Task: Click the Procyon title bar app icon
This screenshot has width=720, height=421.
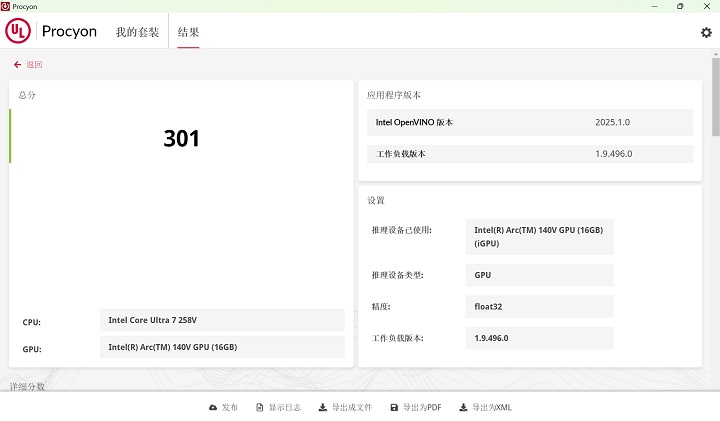Action: coord(6,6)
